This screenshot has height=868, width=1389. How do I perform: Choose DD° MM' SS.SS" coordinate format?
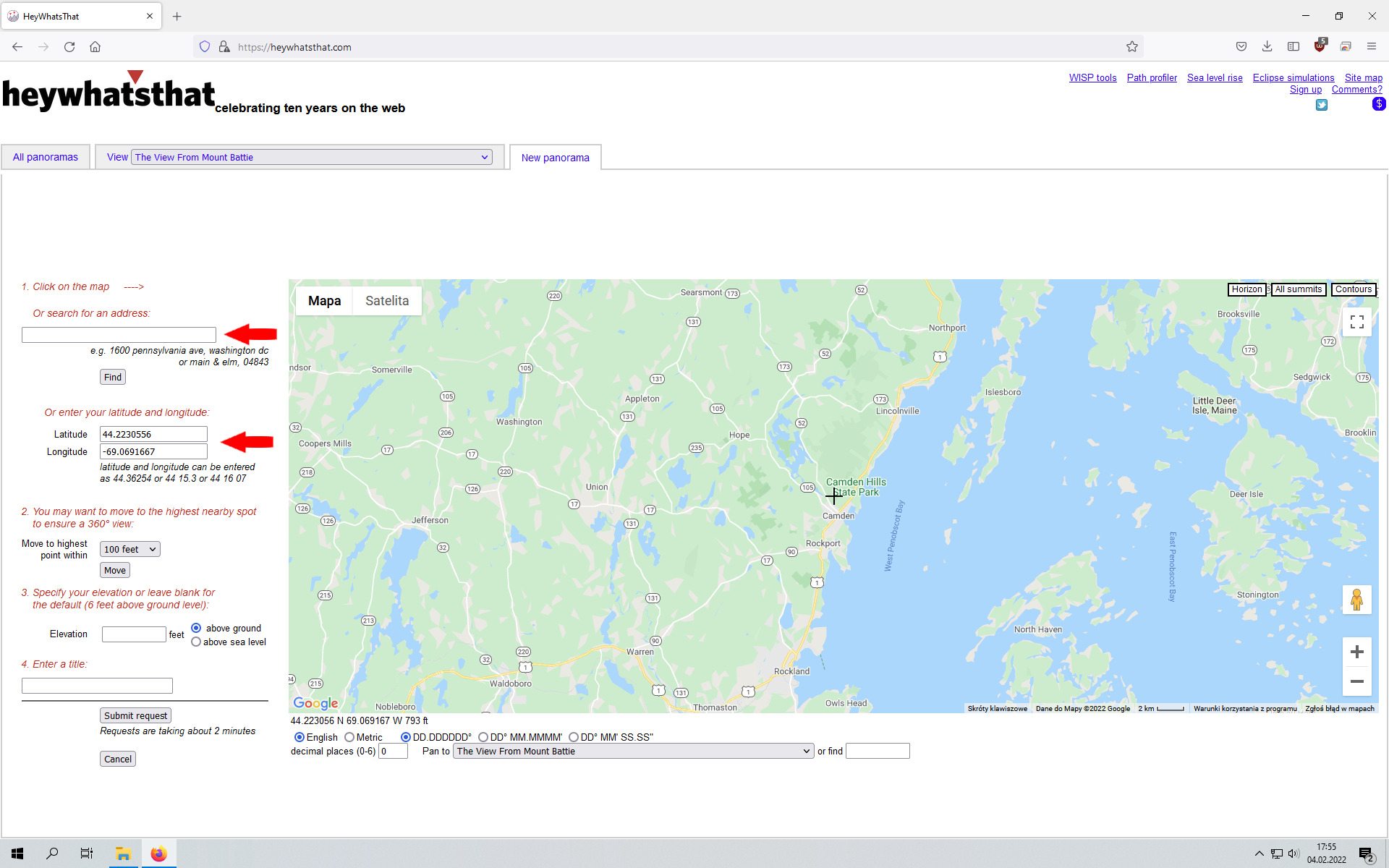pyautogui.click(x=574, y=737)
